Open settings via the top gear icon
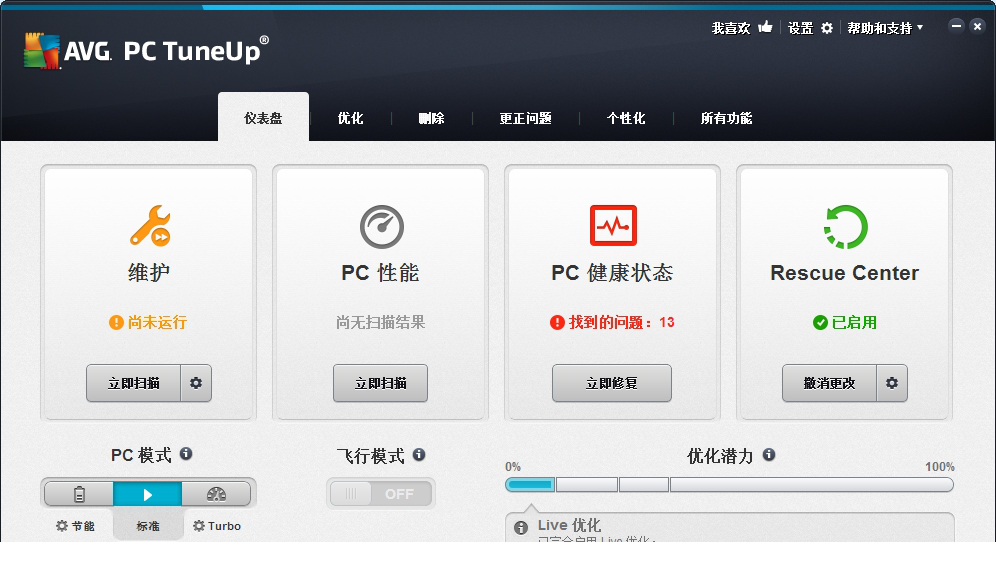Image resolution: width=996 pixels, height=563 pixels. click(x=826, y=28)
